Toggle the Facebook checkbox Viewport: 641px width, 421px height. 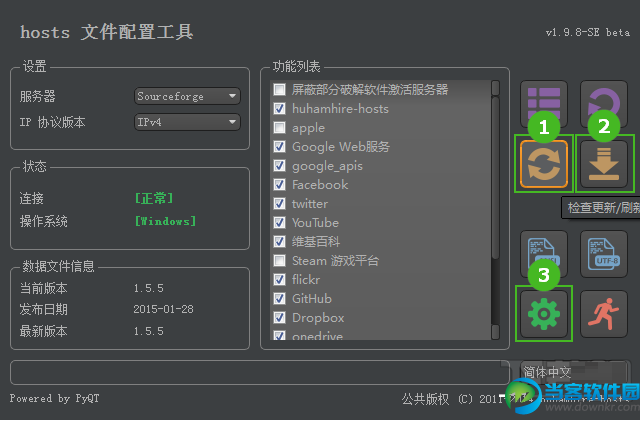pos(280,185)
